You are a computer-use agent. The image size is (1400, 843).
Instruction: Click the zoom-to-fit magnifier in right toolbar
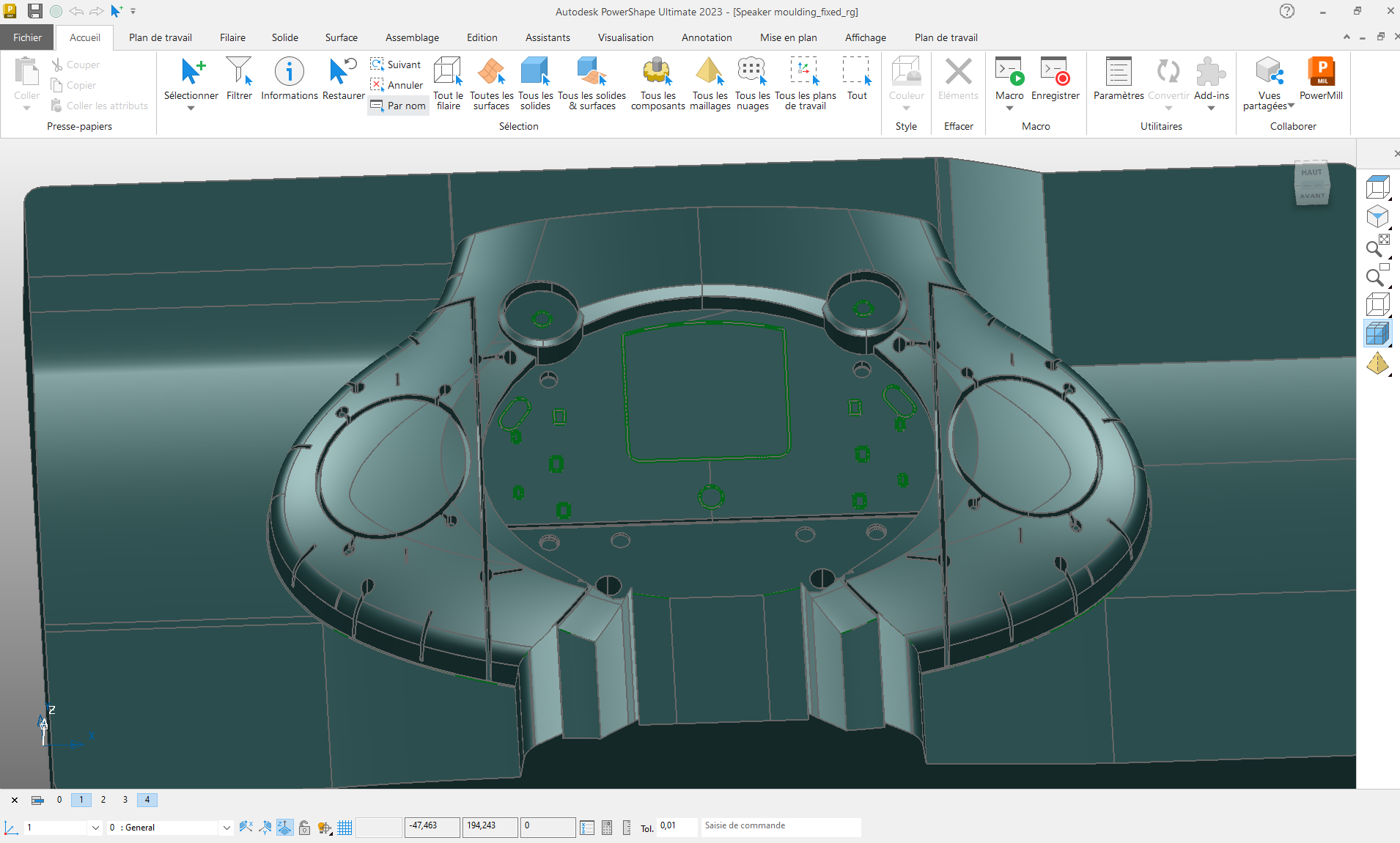click(1377, 247)
